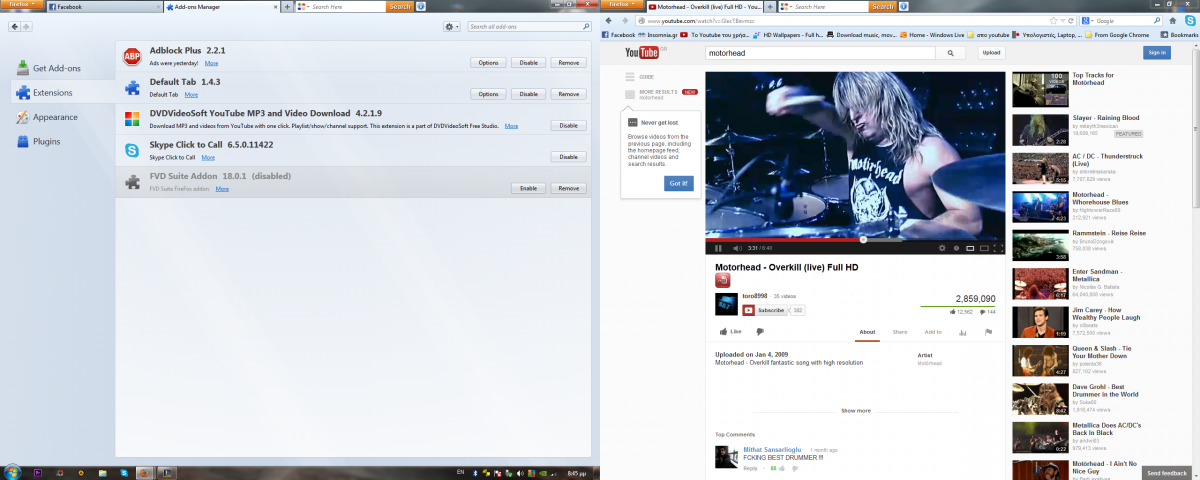This screenshot has width=1200, height=480.
Task: Bookmark this page with the star icon
Action: [x=1054, y=20]
